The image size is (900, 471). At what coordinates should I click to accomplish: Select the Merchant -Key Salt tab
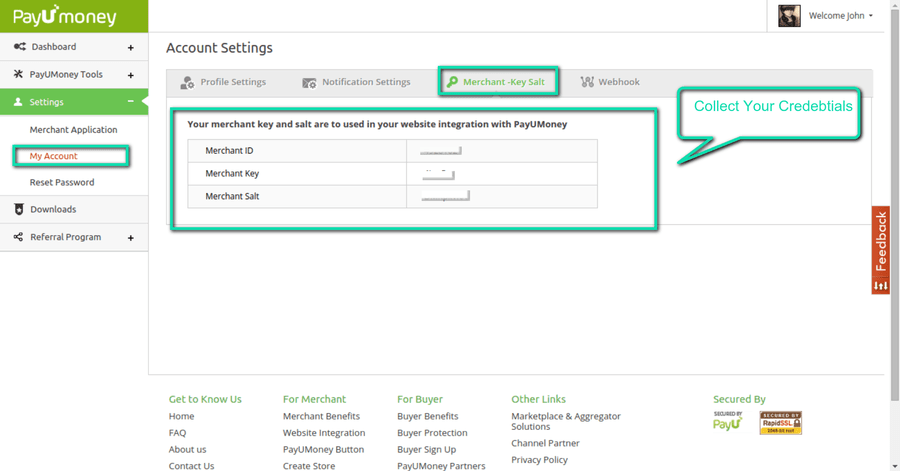499,82
